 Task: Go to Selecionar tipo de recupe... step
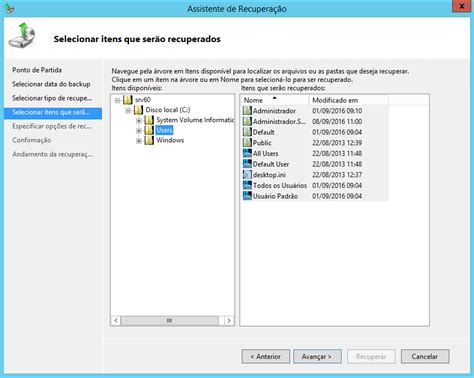pos(52,98)
